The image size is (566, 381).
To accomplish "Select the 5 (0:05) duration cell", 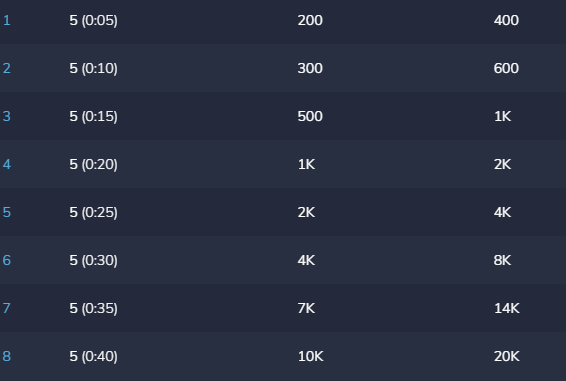I will [x=93, y=20].
